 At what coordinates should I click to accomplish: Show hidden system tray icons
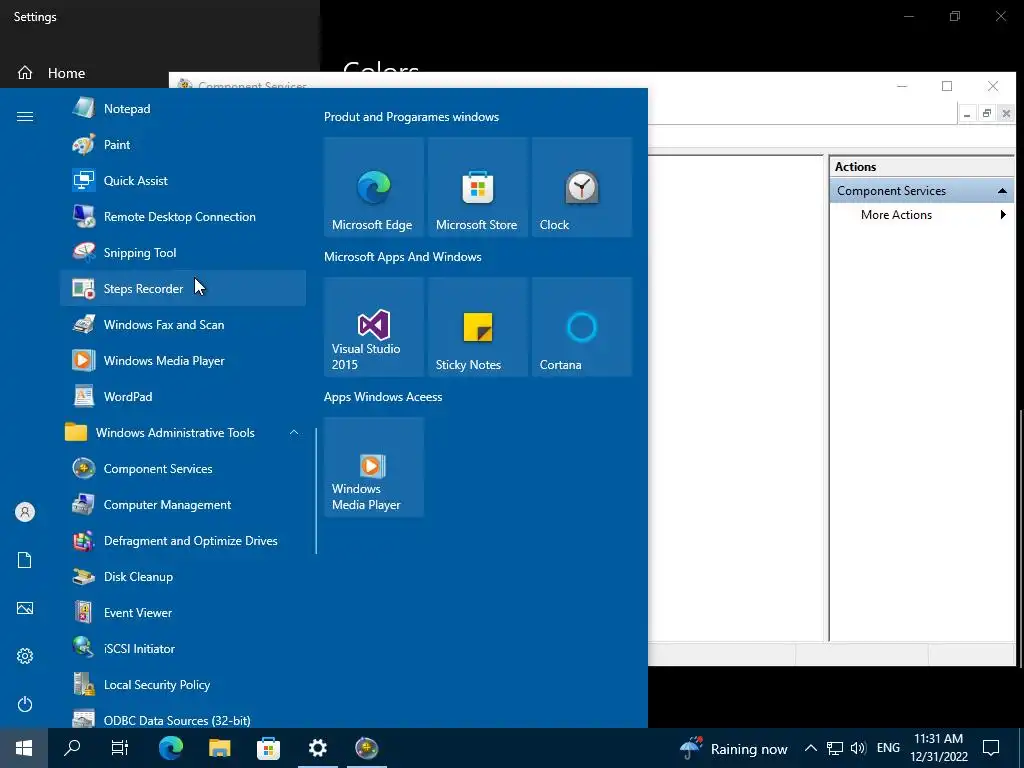(x=810, y=748)
